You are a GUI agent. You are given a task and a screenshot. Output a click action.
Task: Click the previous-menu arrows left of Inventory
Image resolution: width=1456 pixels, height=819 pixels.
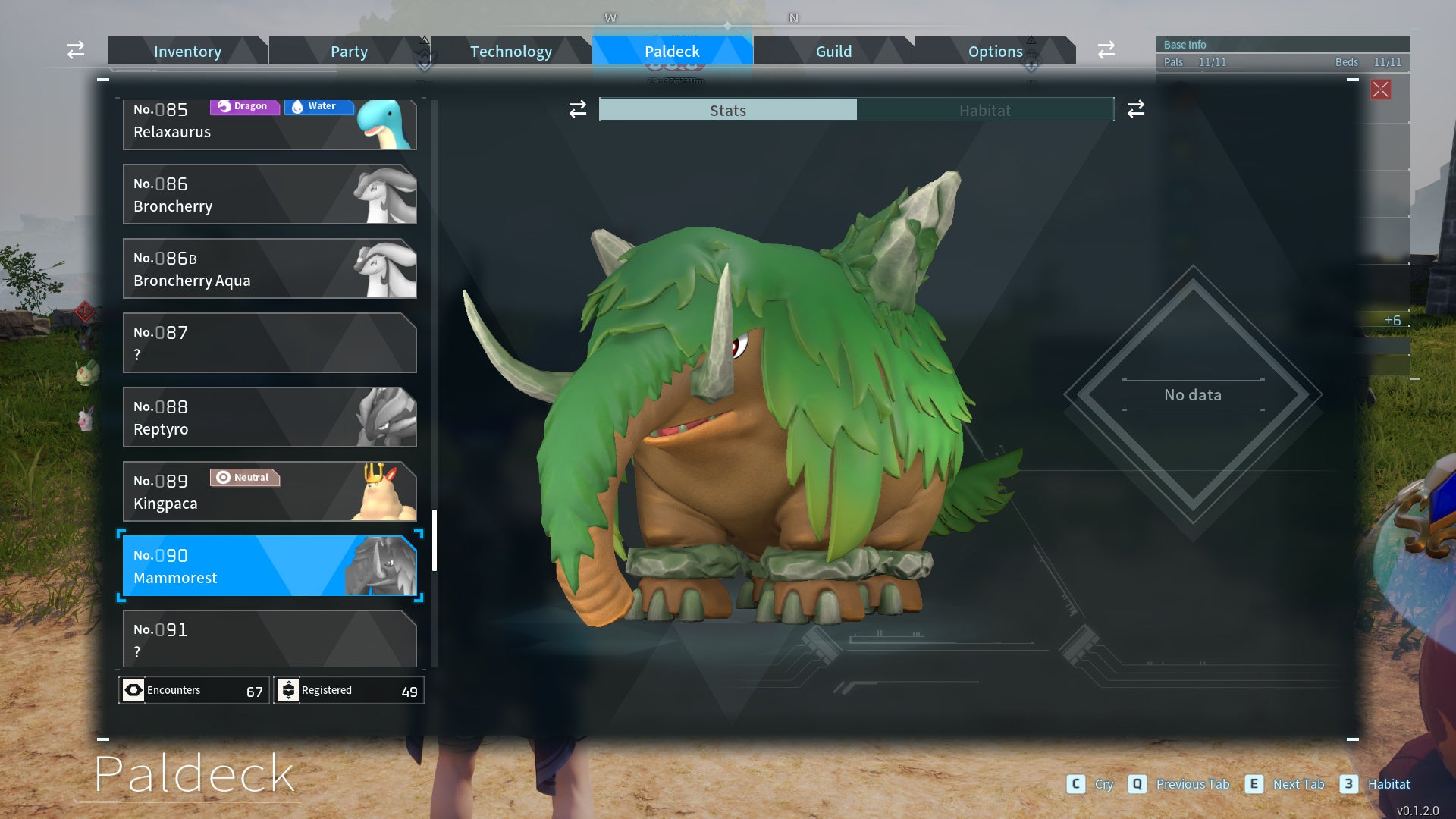[76, 50]
